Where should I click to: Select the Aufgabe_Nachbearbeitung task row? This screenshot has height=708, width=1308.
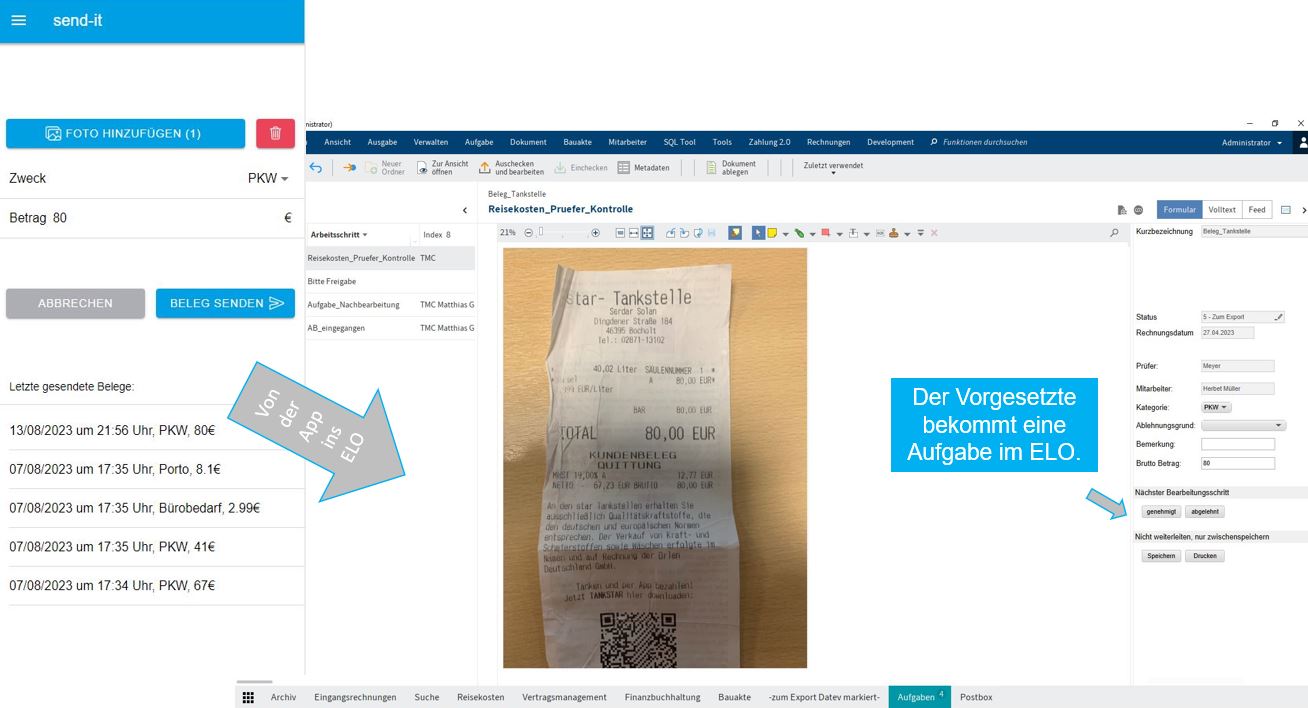(391, 304)
